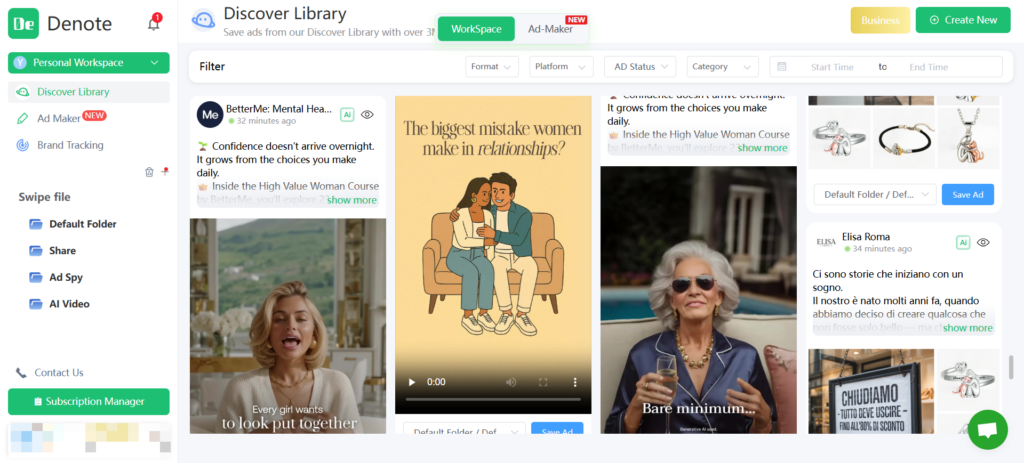Click the Subscription Manager button
Viewport: 1024px width, 463px height.
(89, 402)
